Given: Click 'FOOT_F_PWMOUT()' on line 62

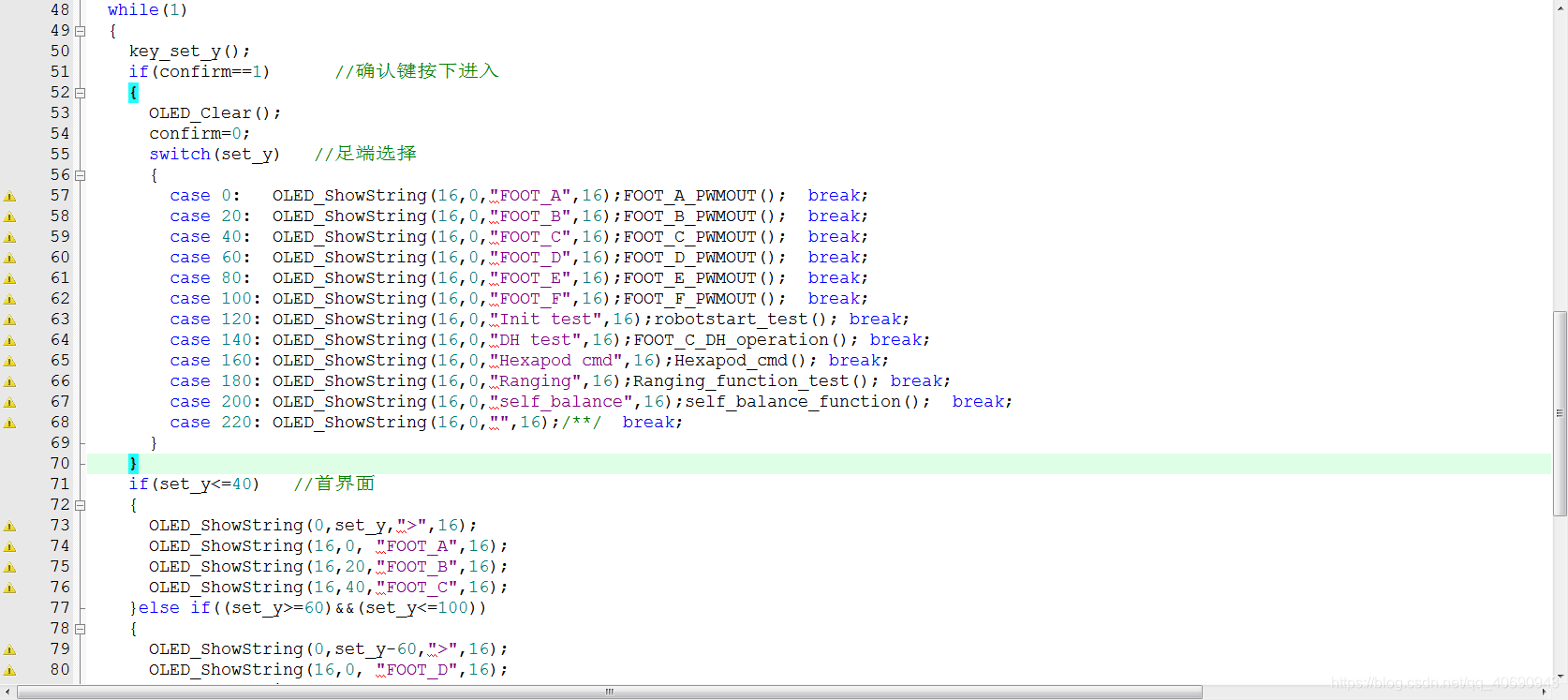Looking at the screenshot, I should 700,299.
